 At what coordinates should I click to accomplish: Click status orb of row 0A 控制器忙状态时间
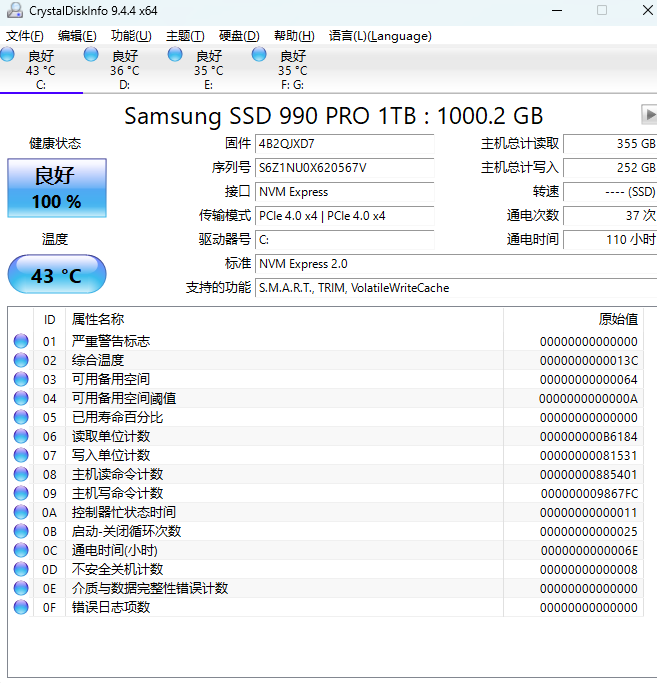(x=21, y=512)
